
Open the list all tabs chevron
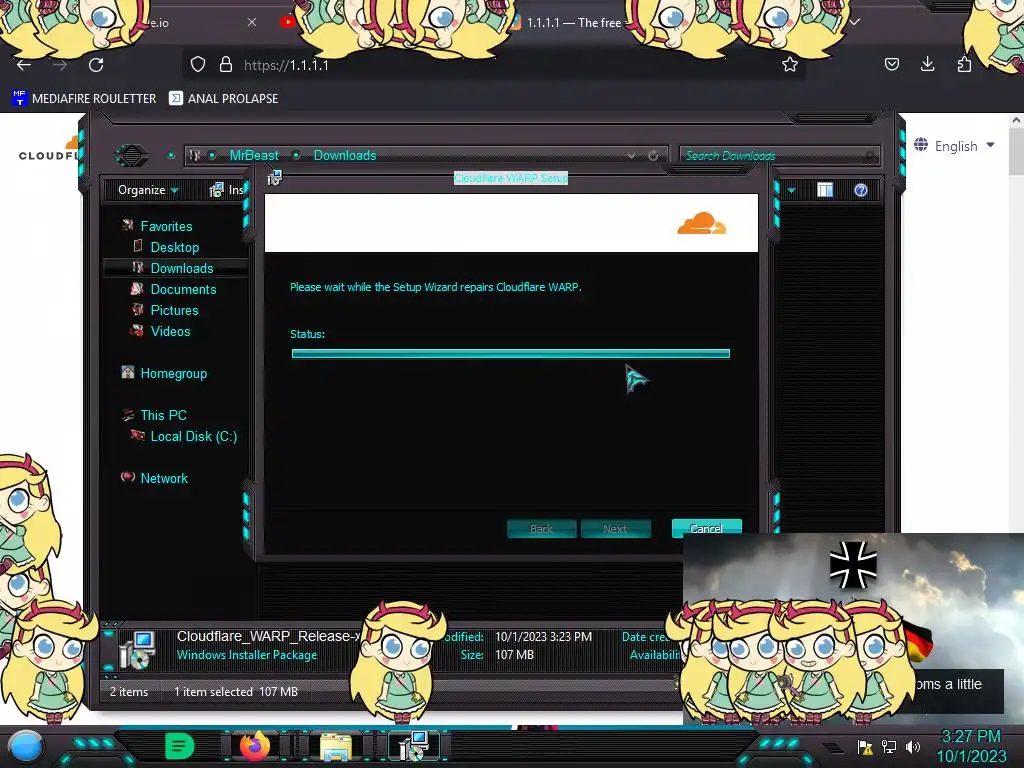tap(854, 22)
